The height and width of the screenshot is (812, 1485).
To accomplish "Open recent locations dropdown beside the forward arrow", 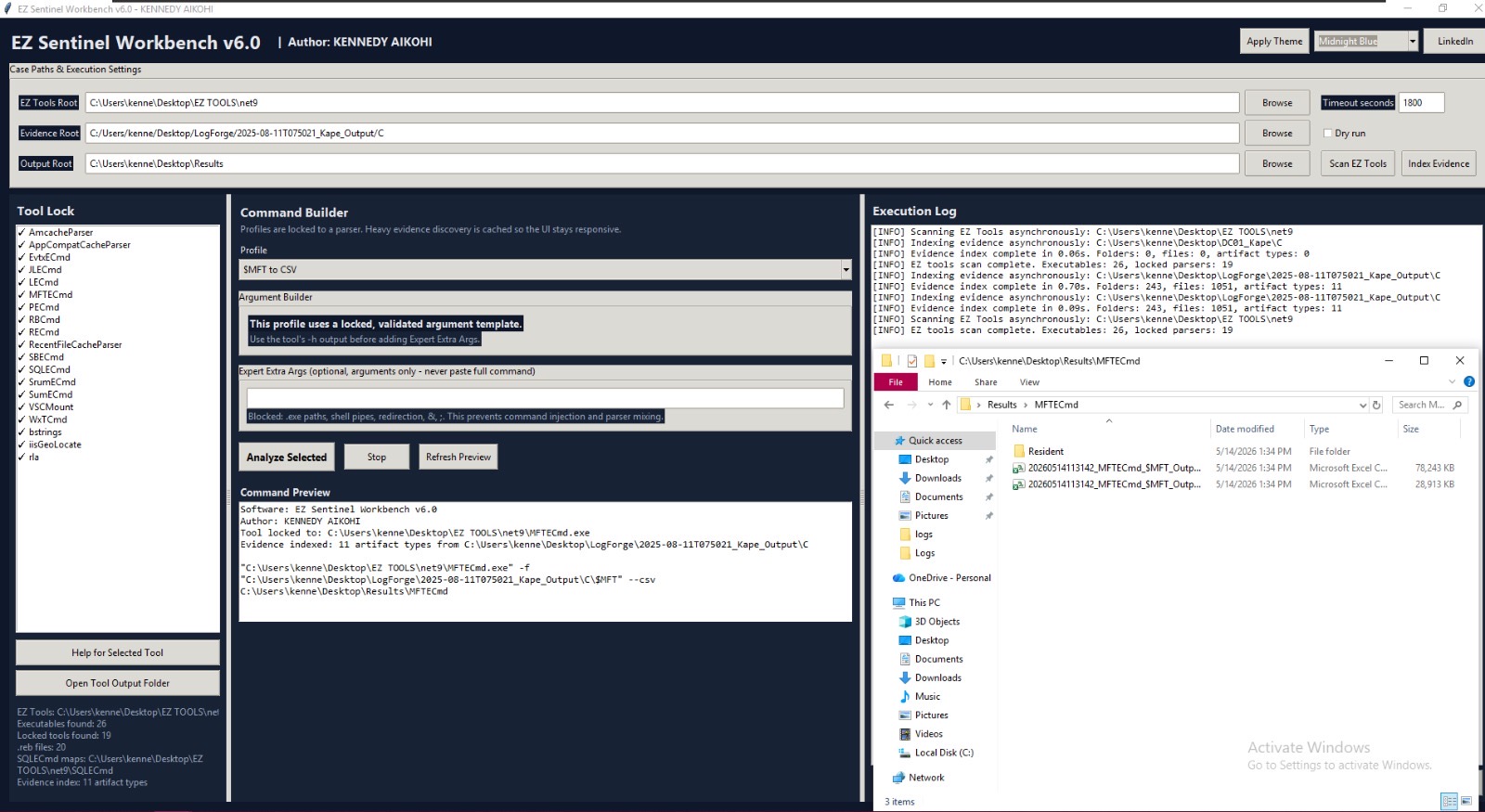I will pyautogui.click(x=930, y=405).
